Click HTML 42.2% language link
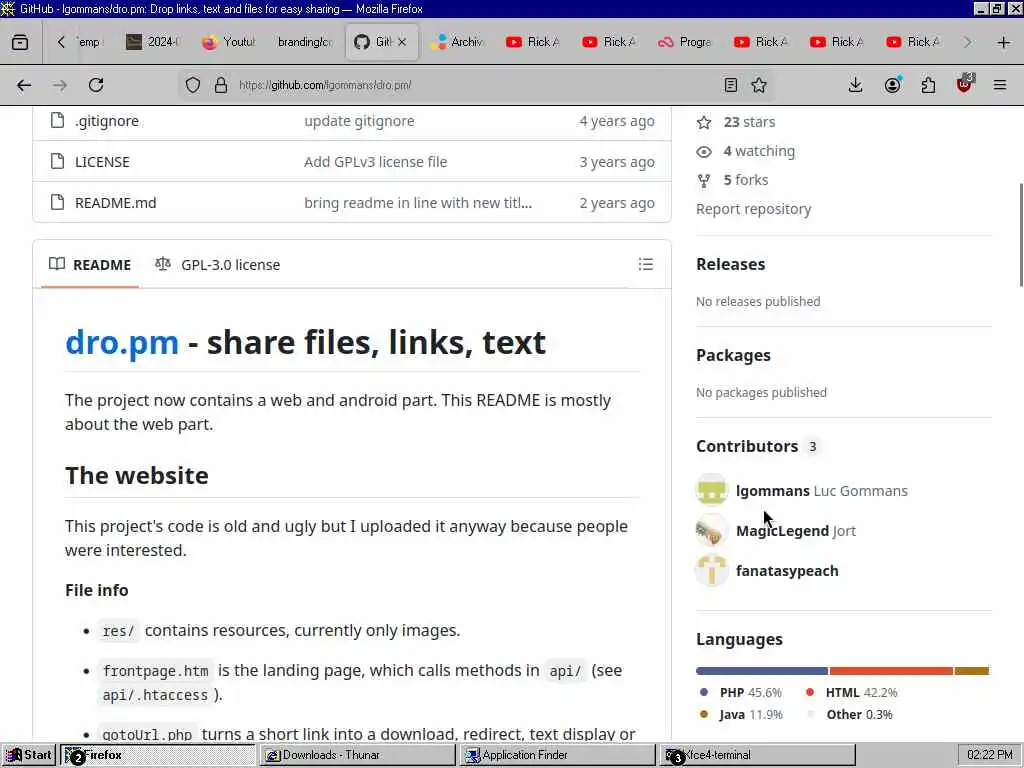 click(x=852, y=692)
